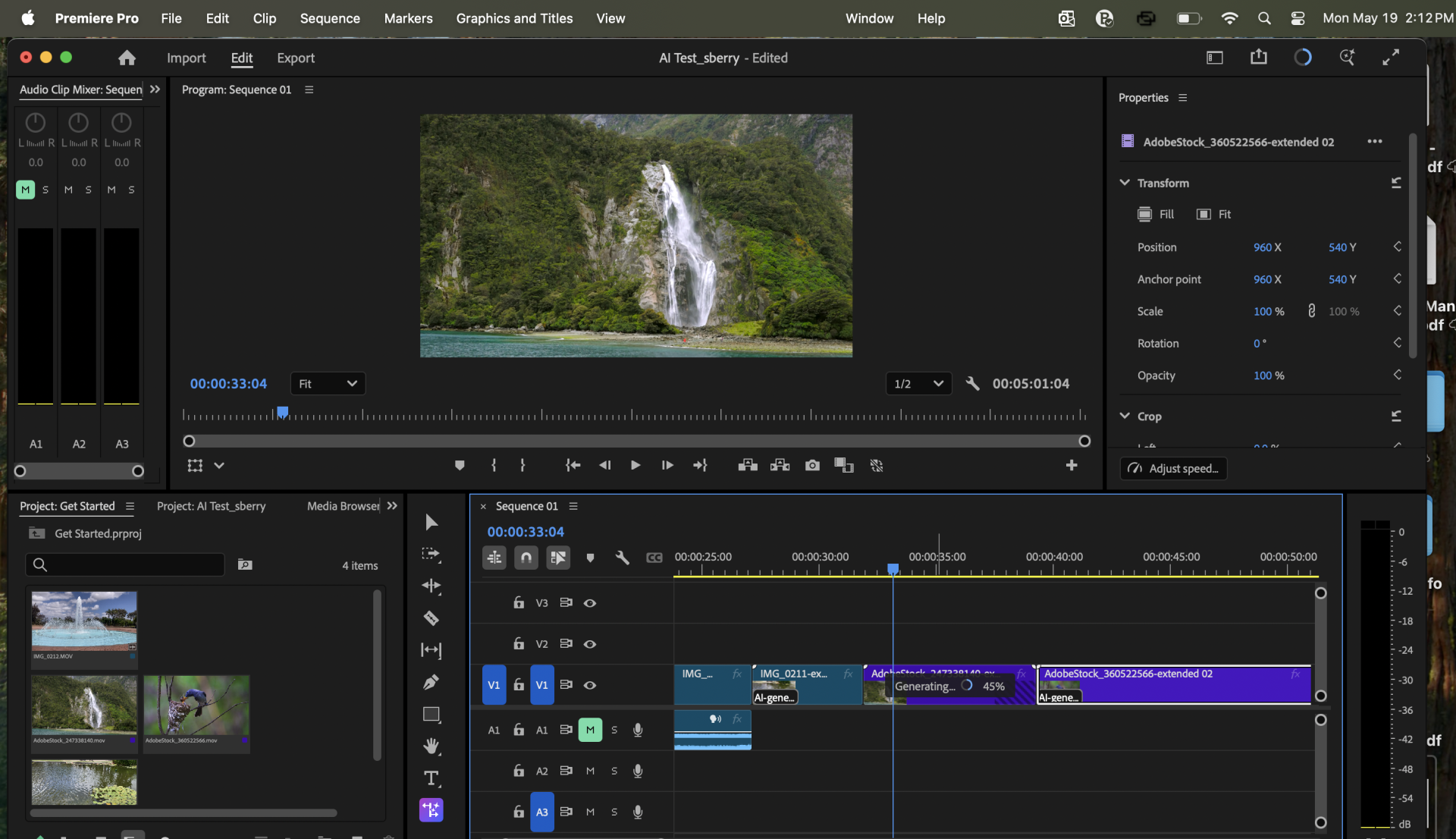Select the Razor tool
The image size is (1456, 839).
coord(431,618)
